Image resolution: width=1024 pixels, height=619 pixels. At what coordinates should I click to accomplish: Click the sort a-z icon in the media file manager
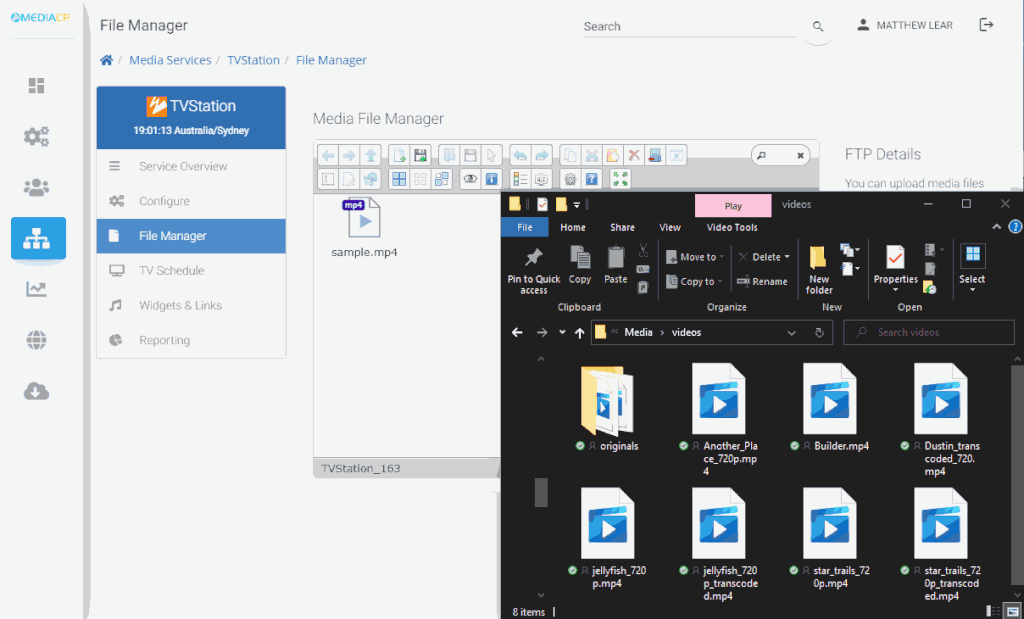pyautogui.click(x=541, y=179)
